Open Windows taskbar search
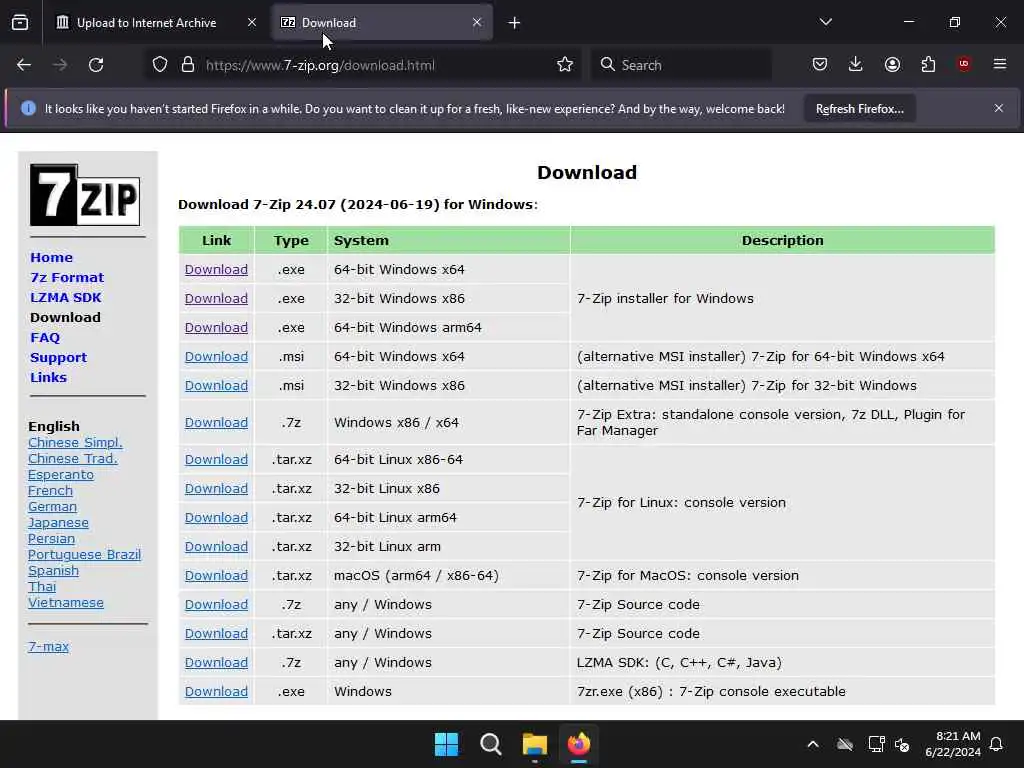The height and width of the screenshot is (768, 1024). [490, 744]
